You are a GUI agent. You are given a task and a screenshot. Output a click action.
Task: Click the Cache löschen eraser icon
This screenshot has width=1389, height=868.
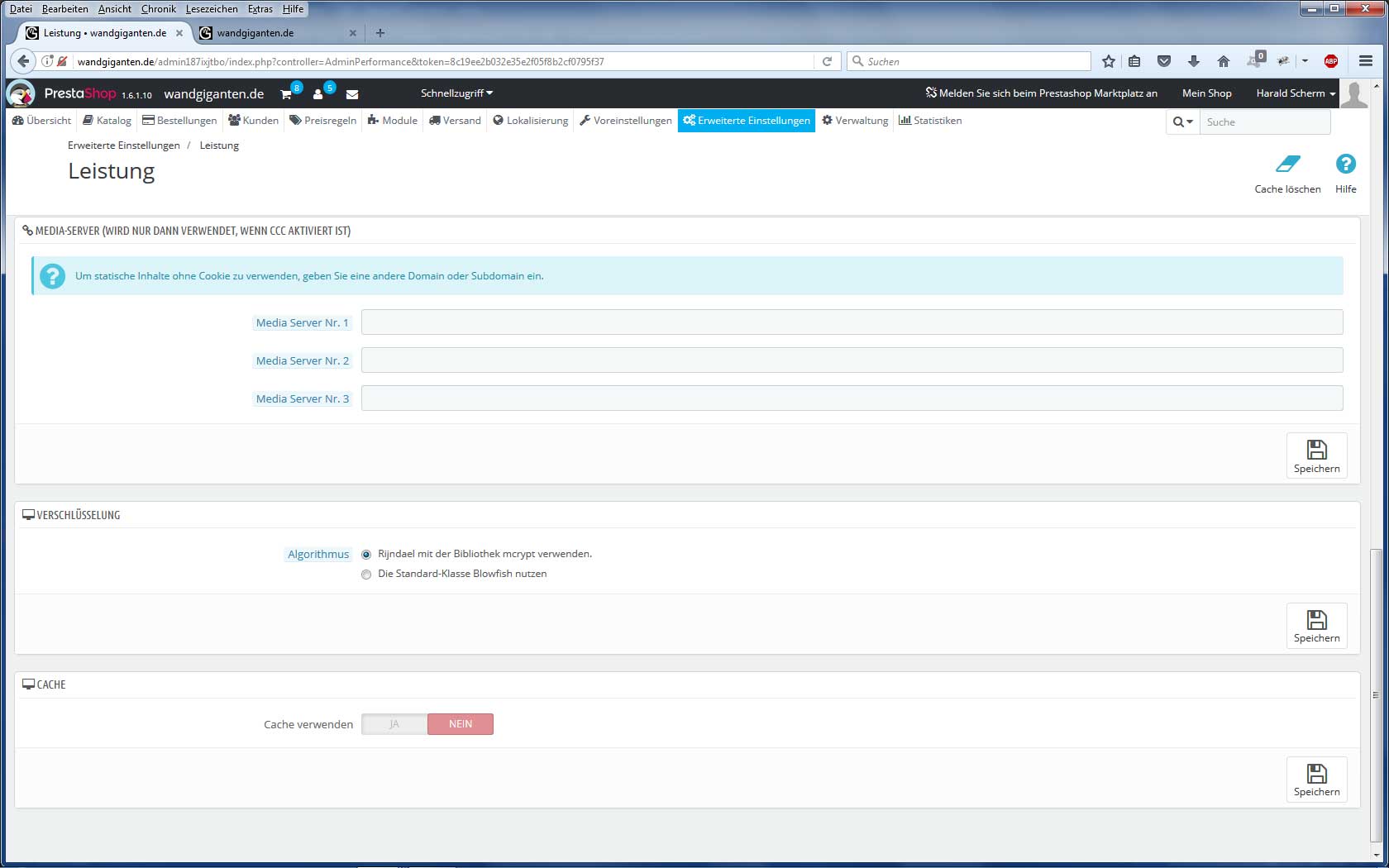click(x=1287, y=164)
